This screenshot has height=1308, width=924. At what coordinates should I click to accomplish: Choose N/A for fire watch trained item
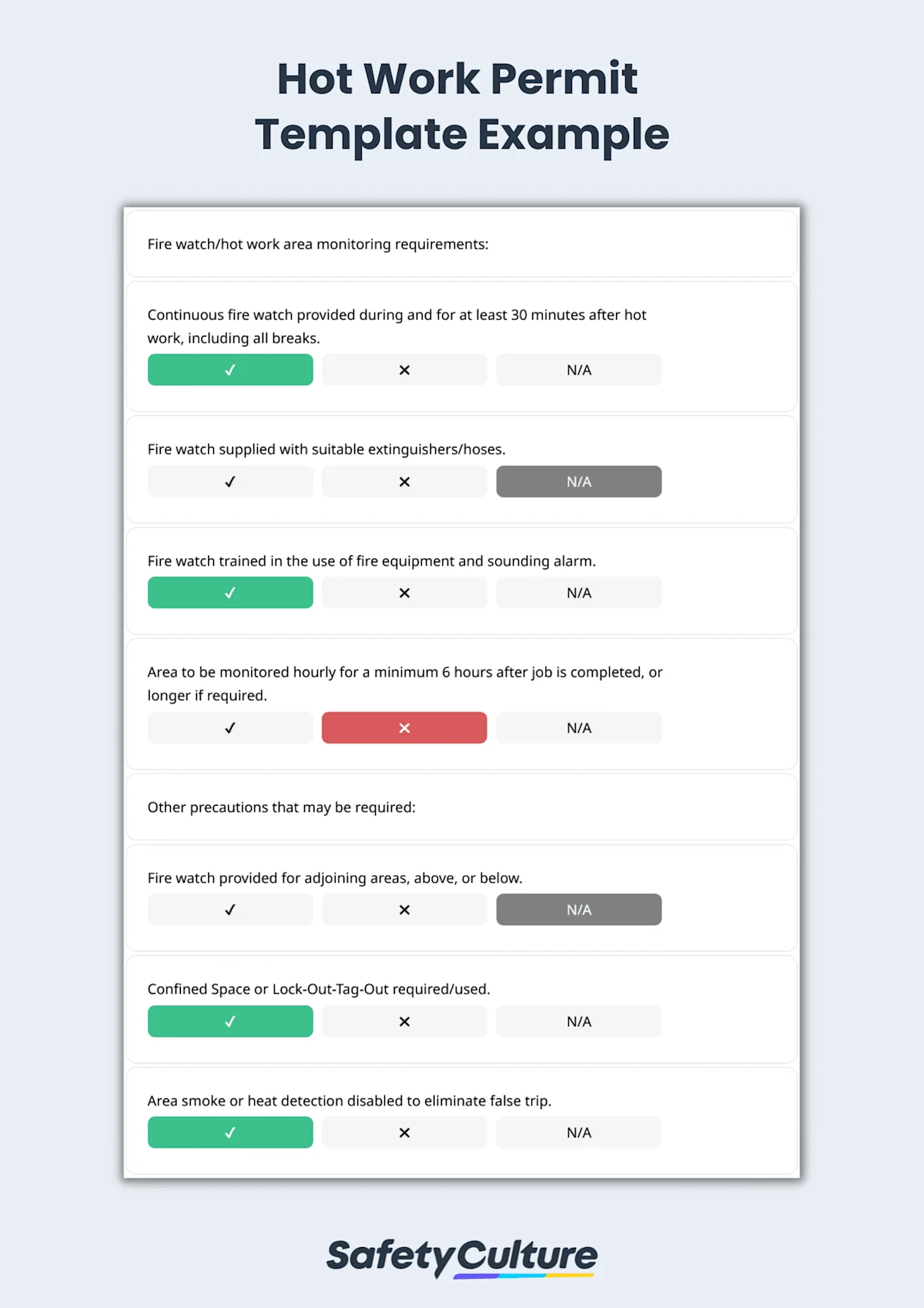578,592
